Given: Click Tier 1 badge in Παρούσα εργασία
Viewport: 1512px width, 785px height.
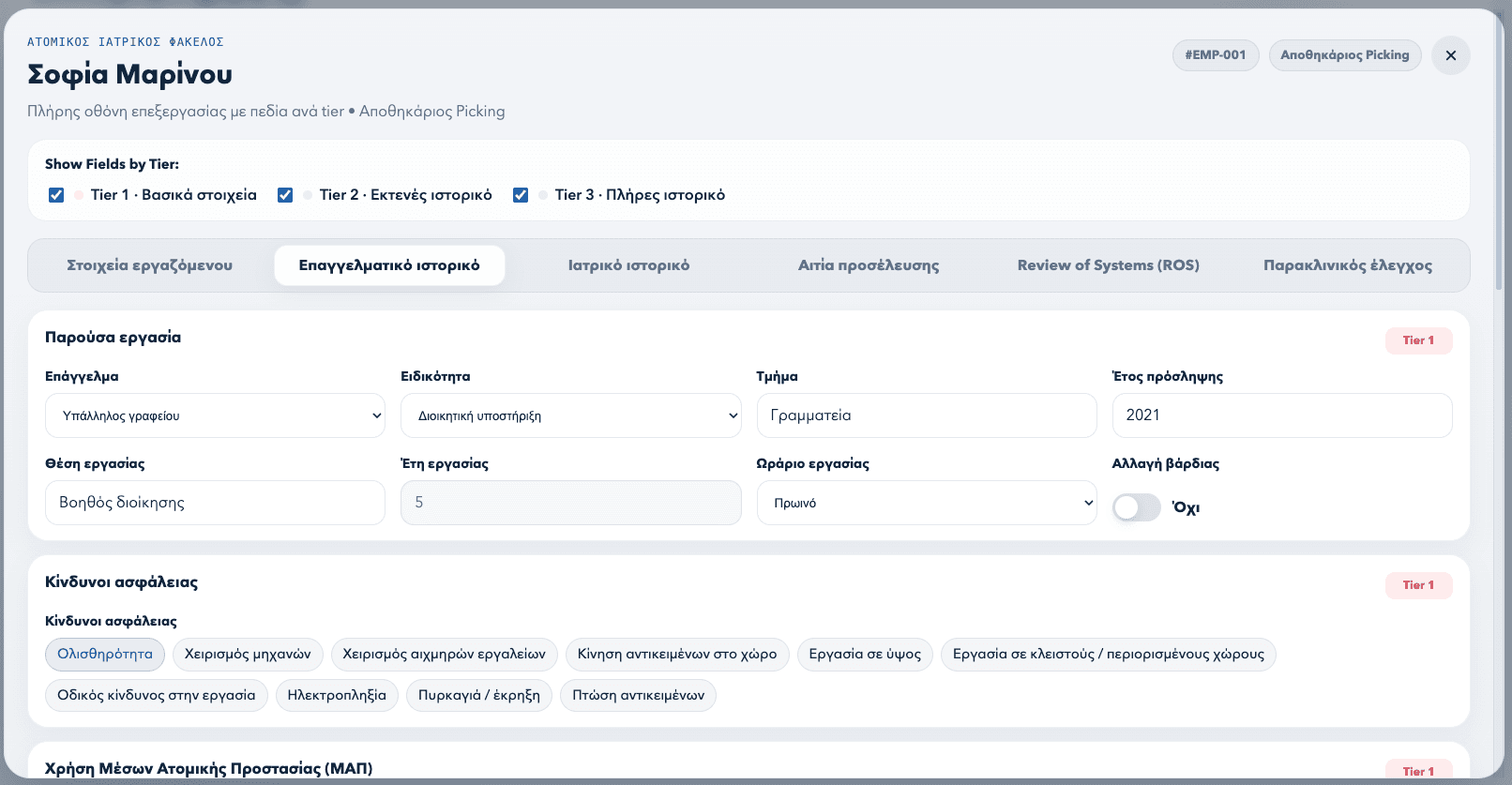Looking at the screenshot, I should (1418, 340).
